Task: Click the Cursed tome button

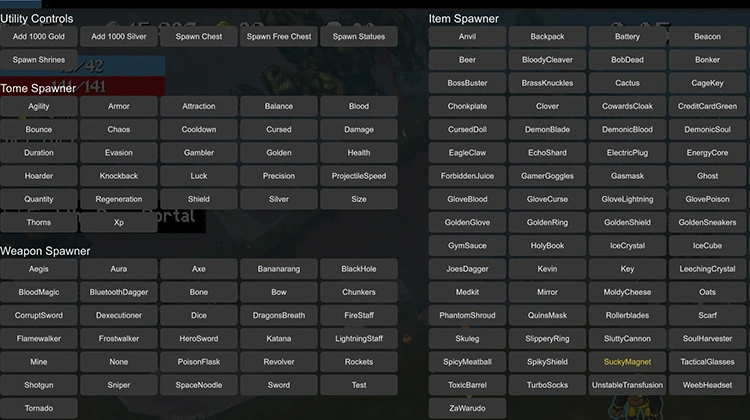Action: click(279, 130)
